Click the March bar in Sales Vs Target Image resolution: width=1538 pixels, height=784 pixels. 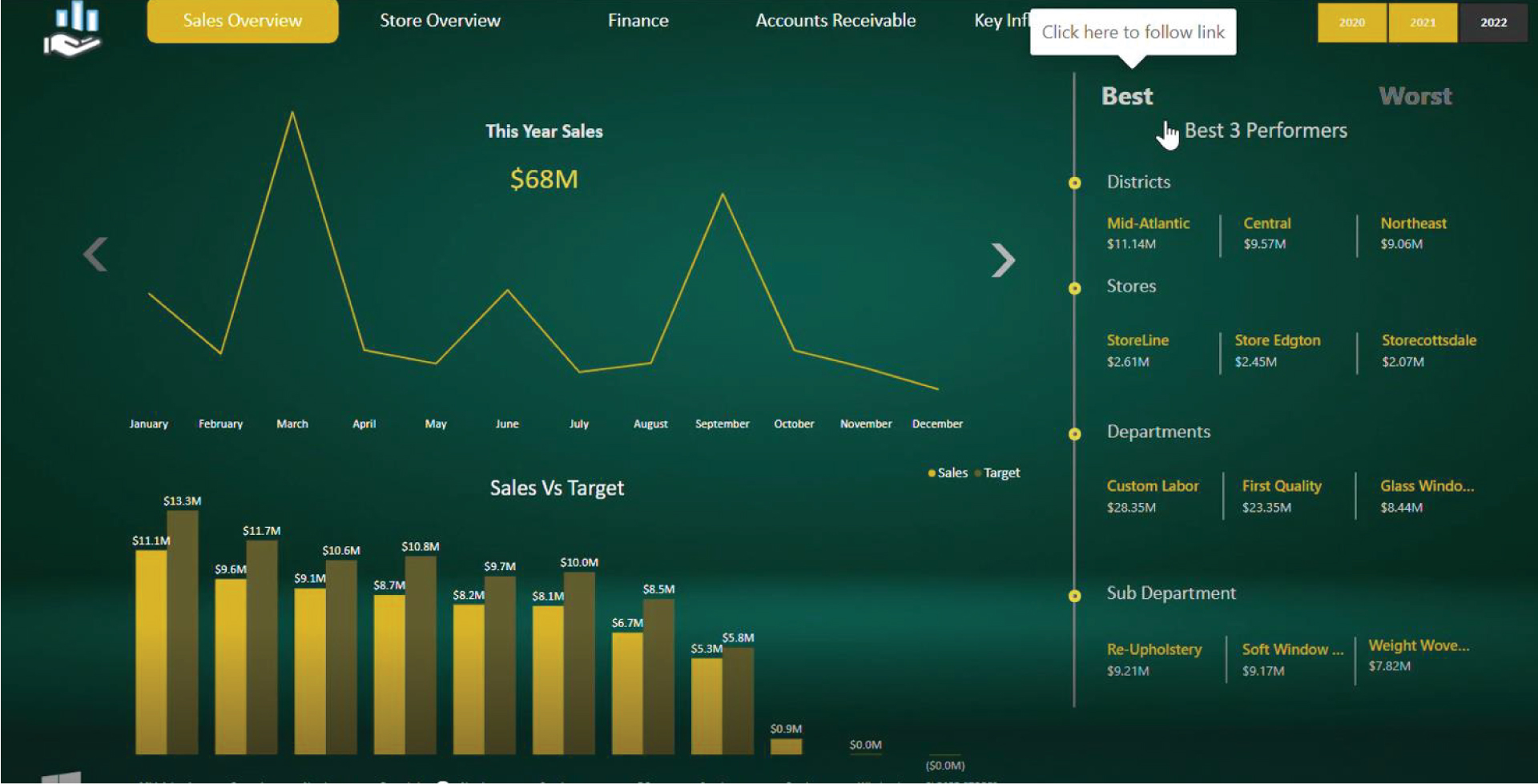pyautogui.click(x=308, y=665)
